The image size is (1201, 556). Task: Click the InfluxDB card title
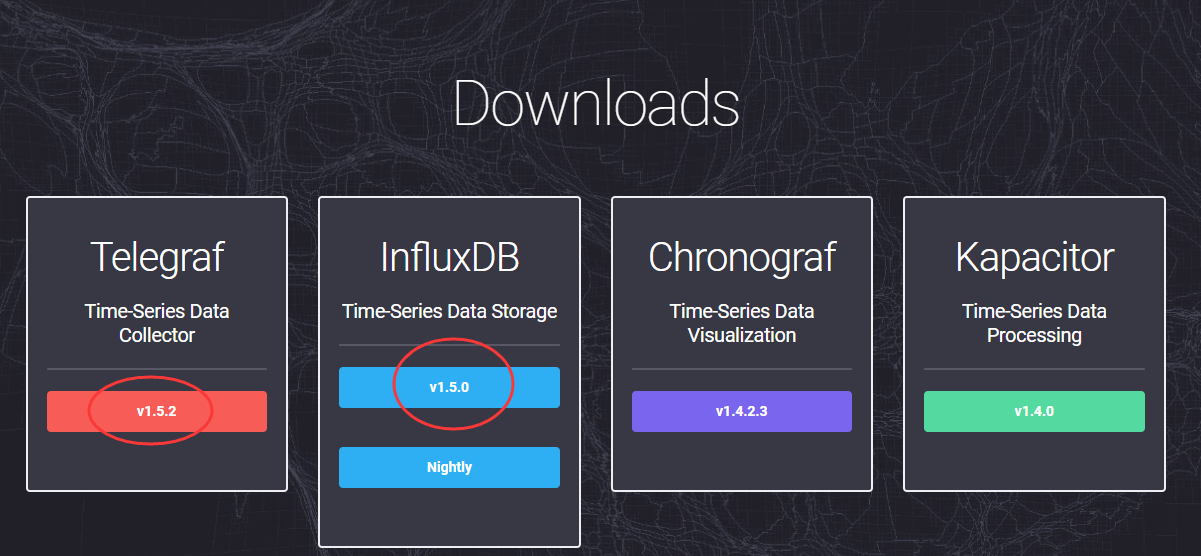coord(450,257)
